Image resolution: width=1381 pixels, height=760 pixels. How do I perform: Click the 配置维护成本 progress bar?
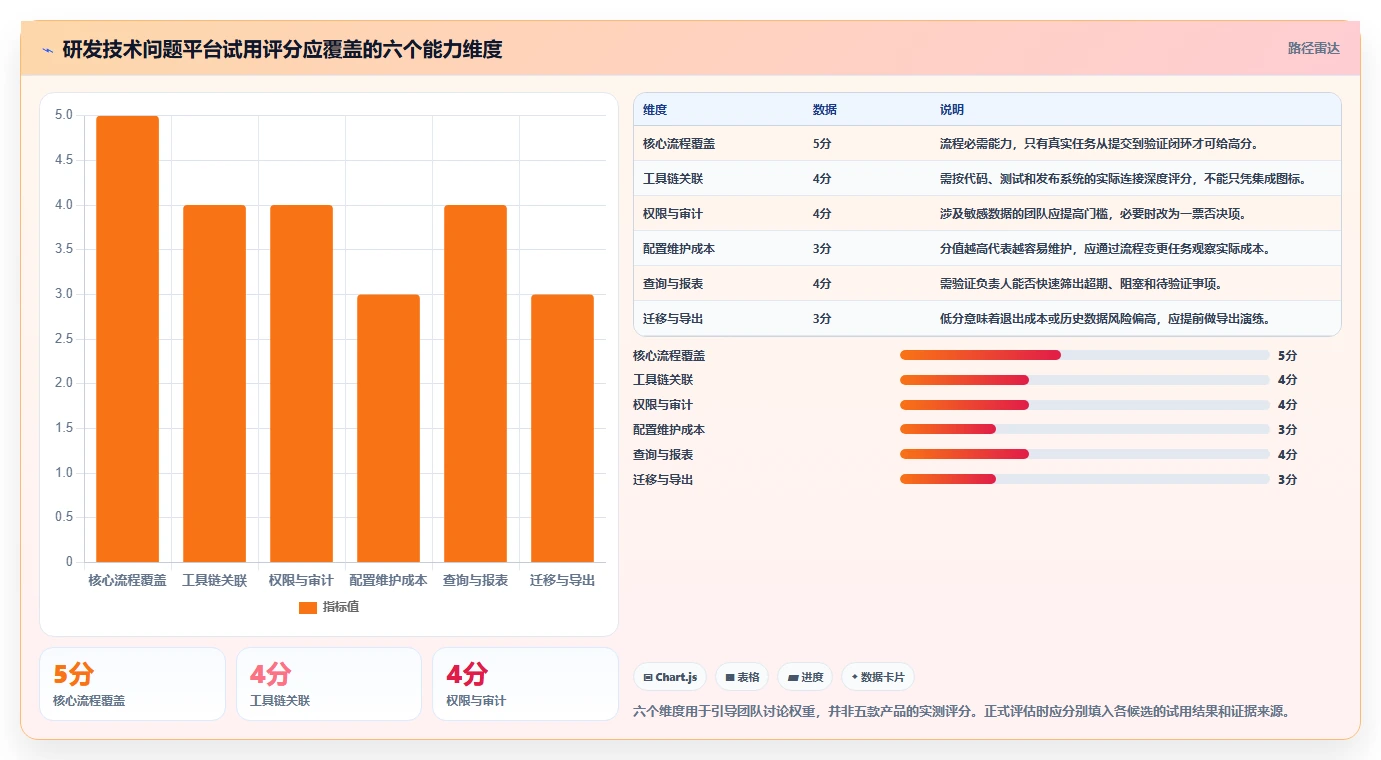click(1084, 430)
